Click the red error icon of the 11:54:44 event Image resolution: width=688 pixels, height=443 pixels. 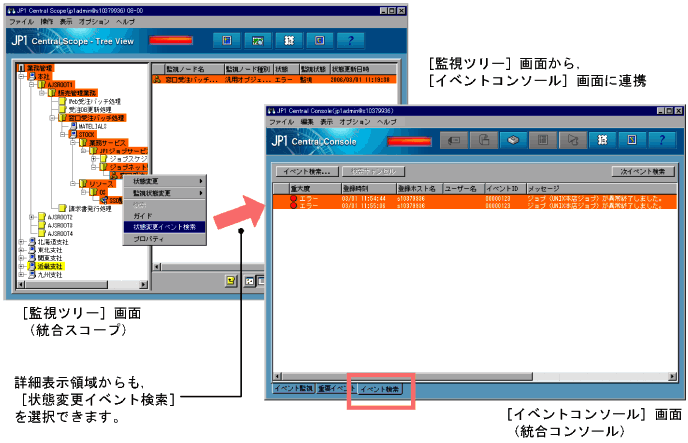pos(294,199)
